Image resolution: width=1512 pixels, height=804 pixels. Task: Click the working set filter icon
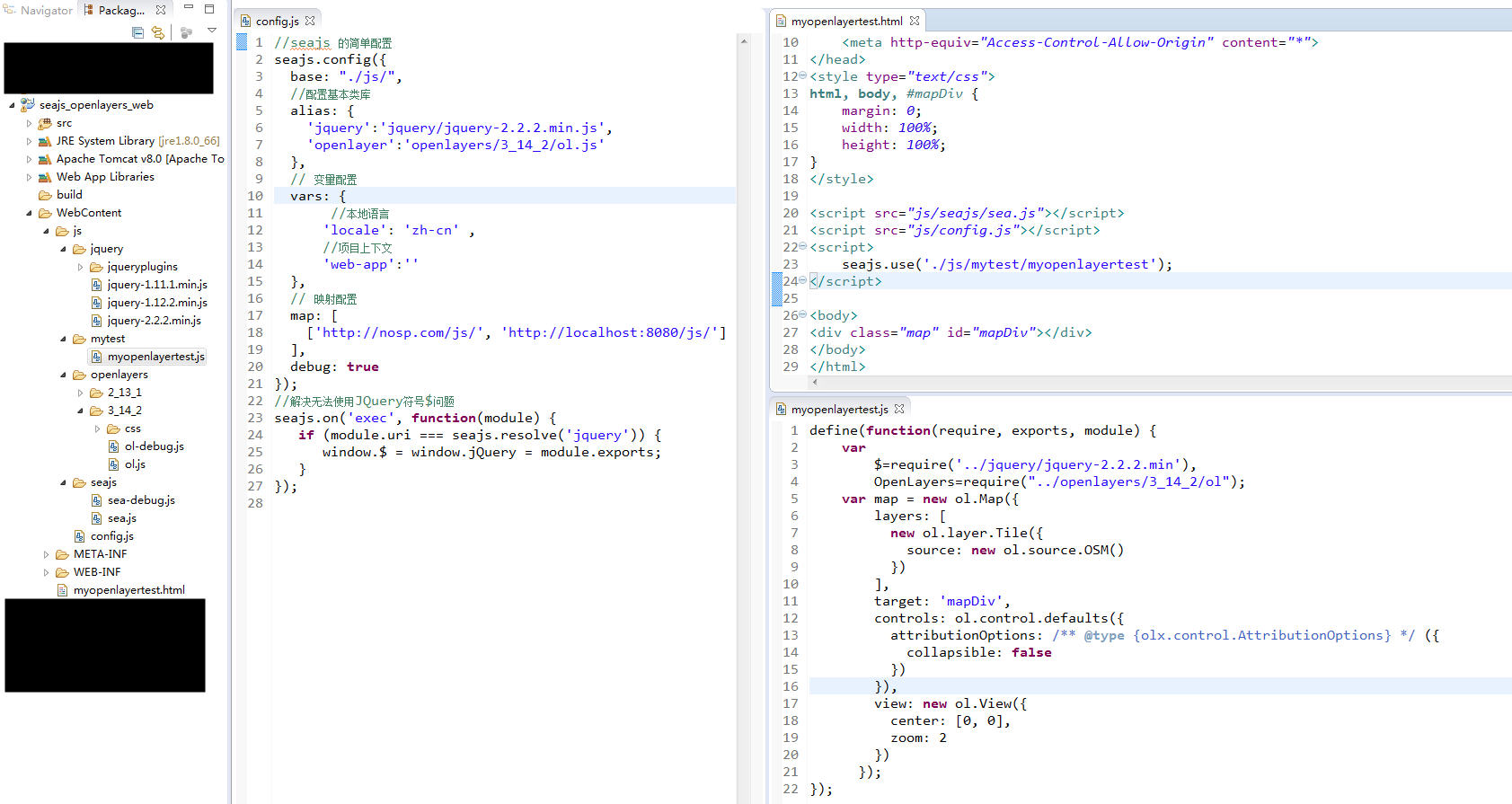point(186,32)
